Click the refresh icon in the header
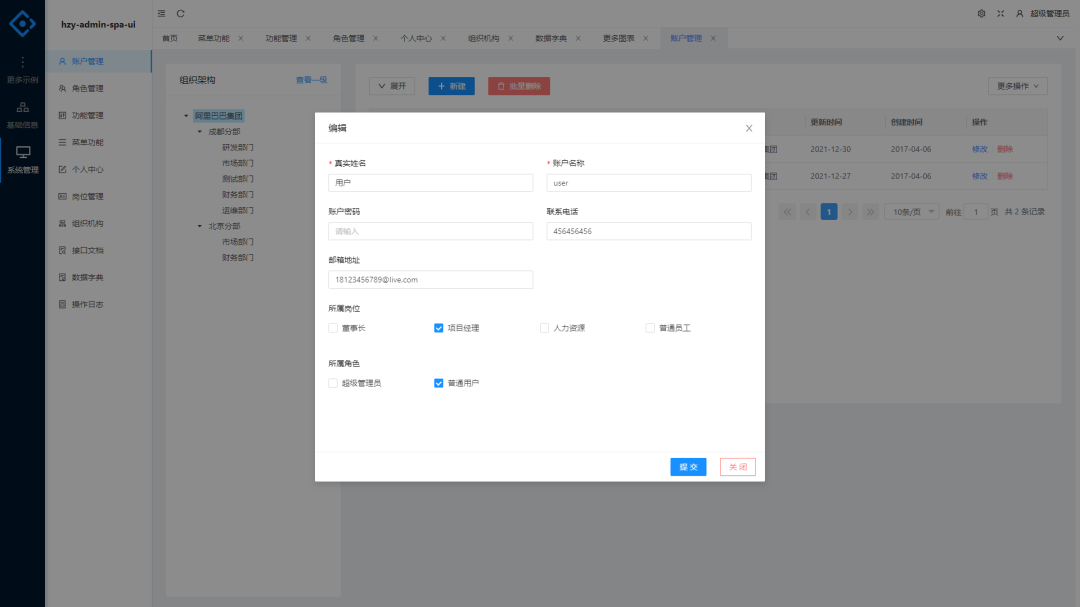 (x=180, y=14)
